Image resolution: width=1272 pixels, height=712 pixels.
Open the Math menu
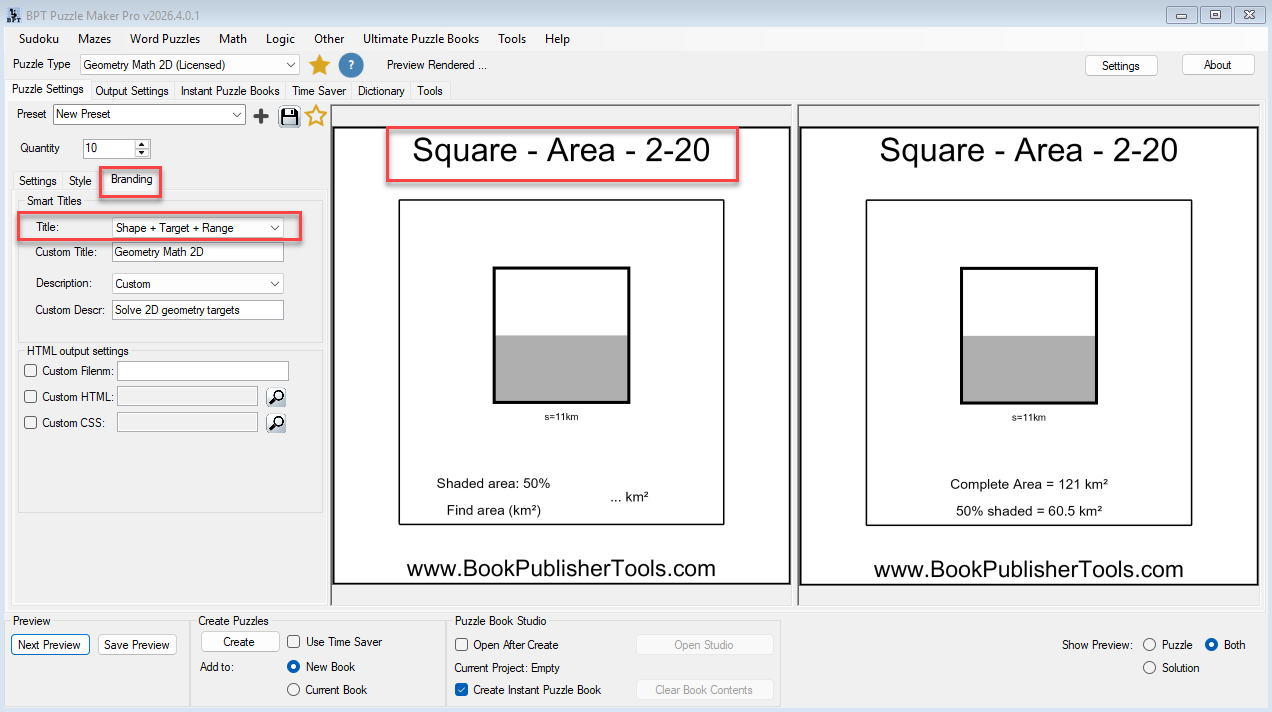click(x=233, y=39)
